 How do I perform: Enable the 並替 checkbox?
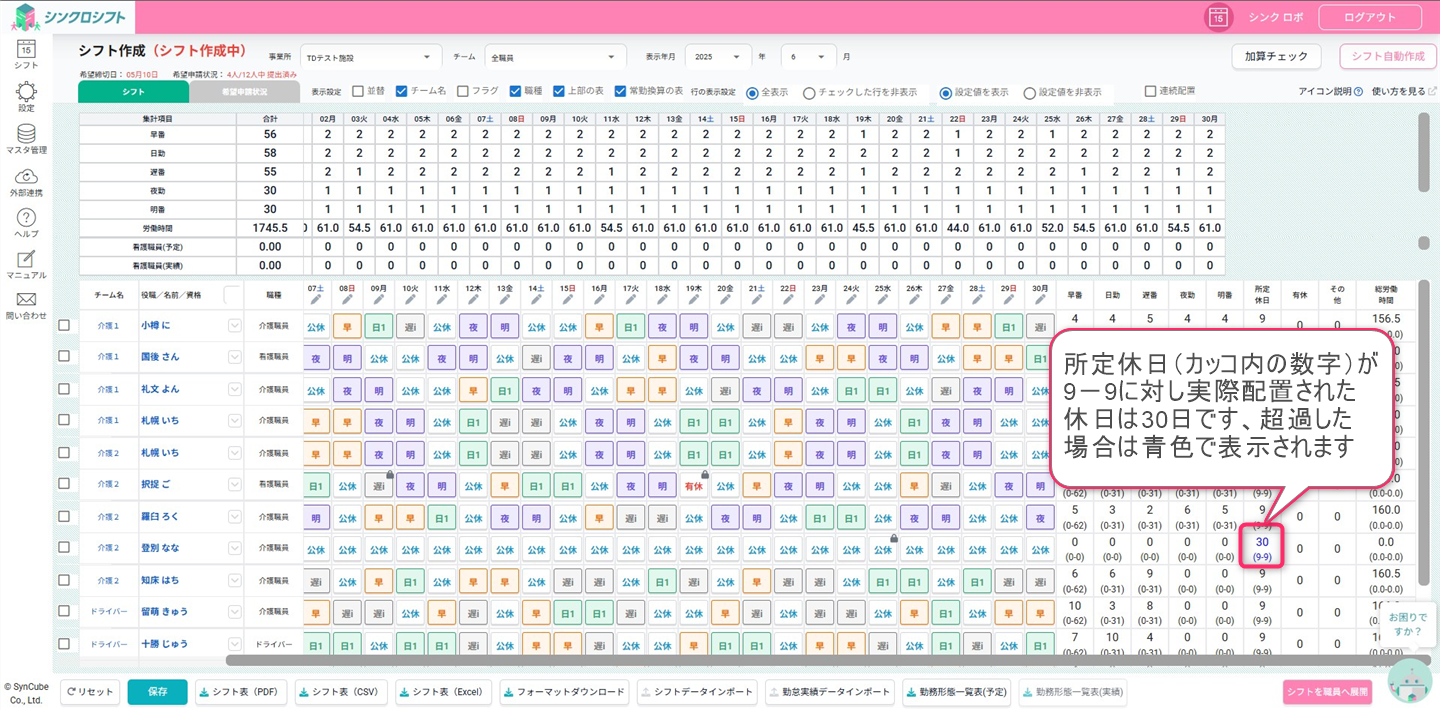pos(358,91)
